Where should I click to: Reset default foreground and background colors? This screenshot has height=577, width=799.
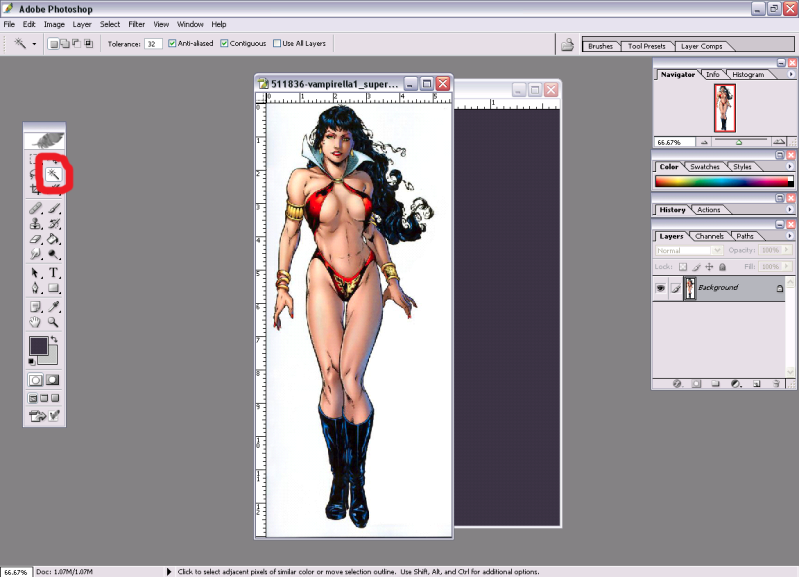[x=32, y=361]
